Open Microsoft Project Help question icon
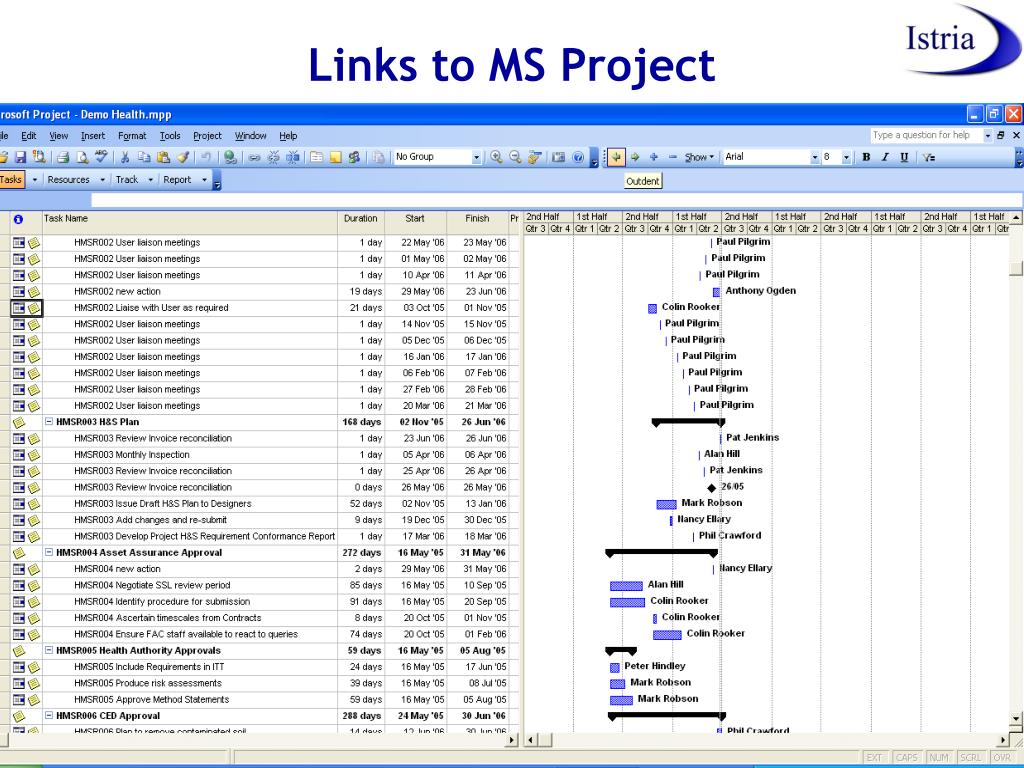 tap(577, 157)
